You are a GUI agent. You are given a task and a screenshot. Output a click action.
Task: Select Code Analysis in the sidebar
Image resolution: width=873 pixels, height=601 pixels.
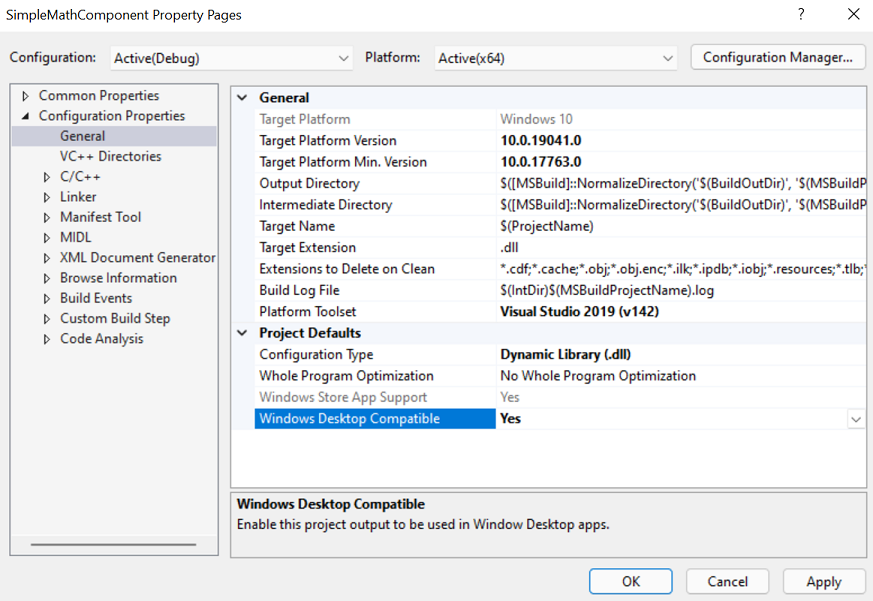point(98,338)
